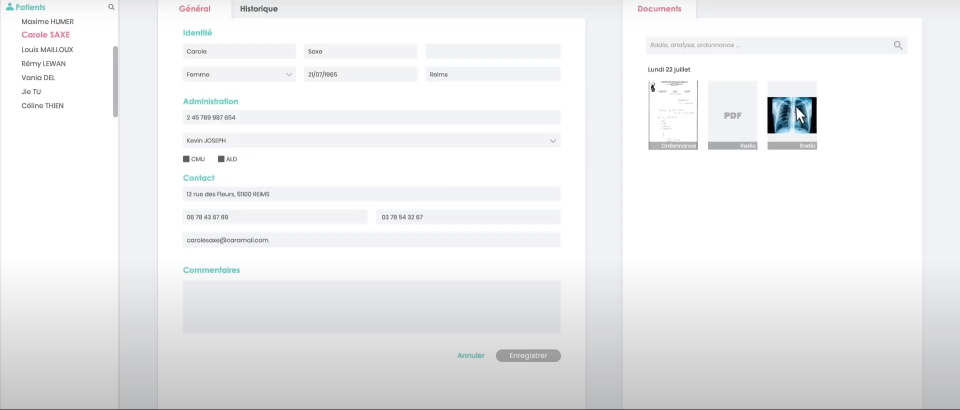Select patient Jie TU
This screenshot has width=960, height=410.
(x=31, y=92)
